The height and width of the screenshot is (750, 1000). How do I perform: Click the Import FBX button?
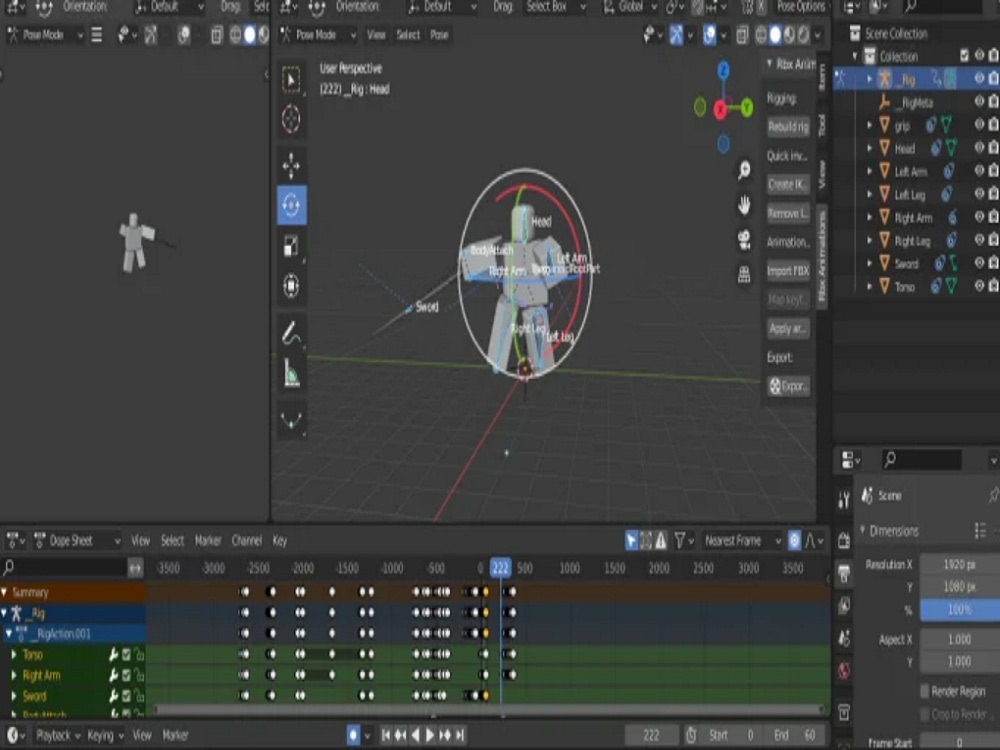(x=788, y=271)
